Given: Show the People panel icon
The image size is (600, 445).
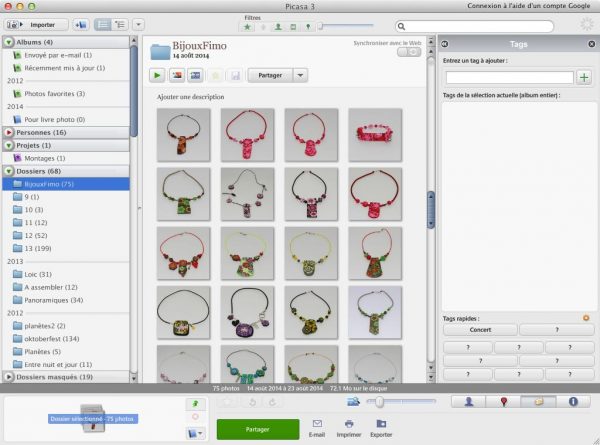Looking at the screenshot, I should click(468, 401).
